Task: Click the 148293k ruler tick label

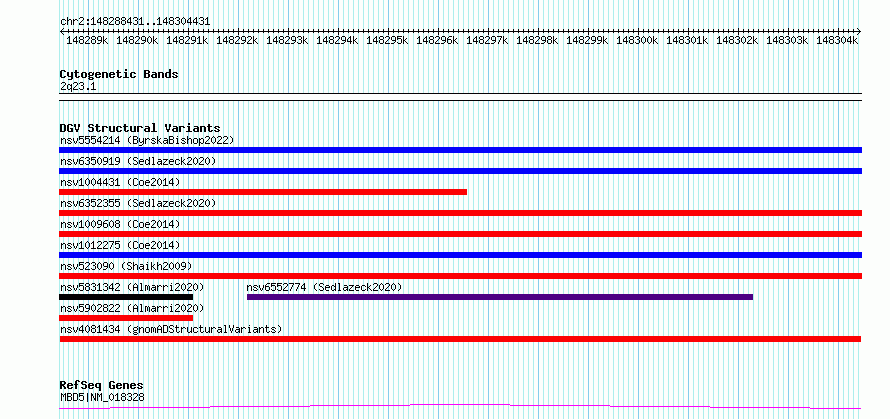Action: 287,41
